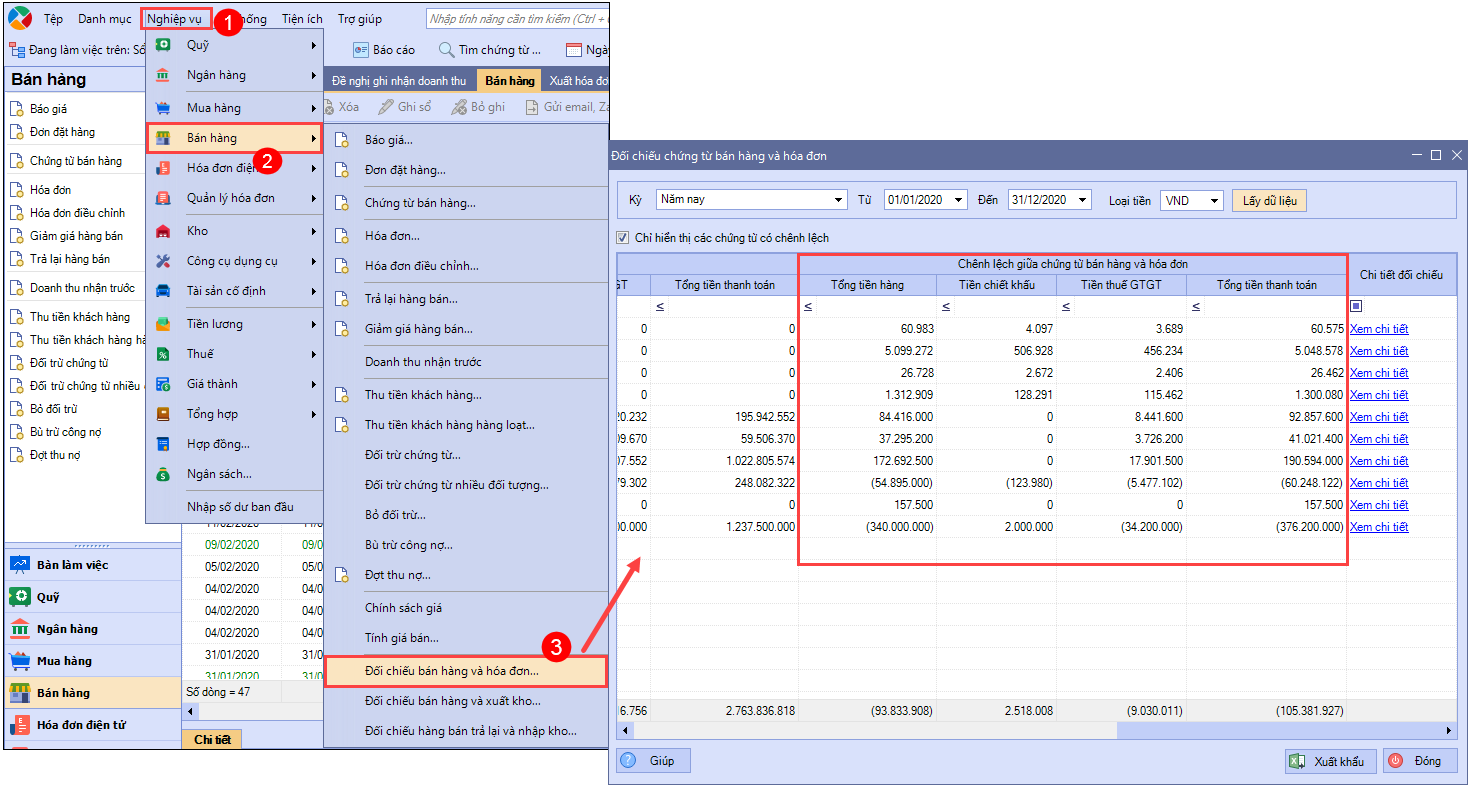Expand the Kho submenu arrow

pos(313,231)
